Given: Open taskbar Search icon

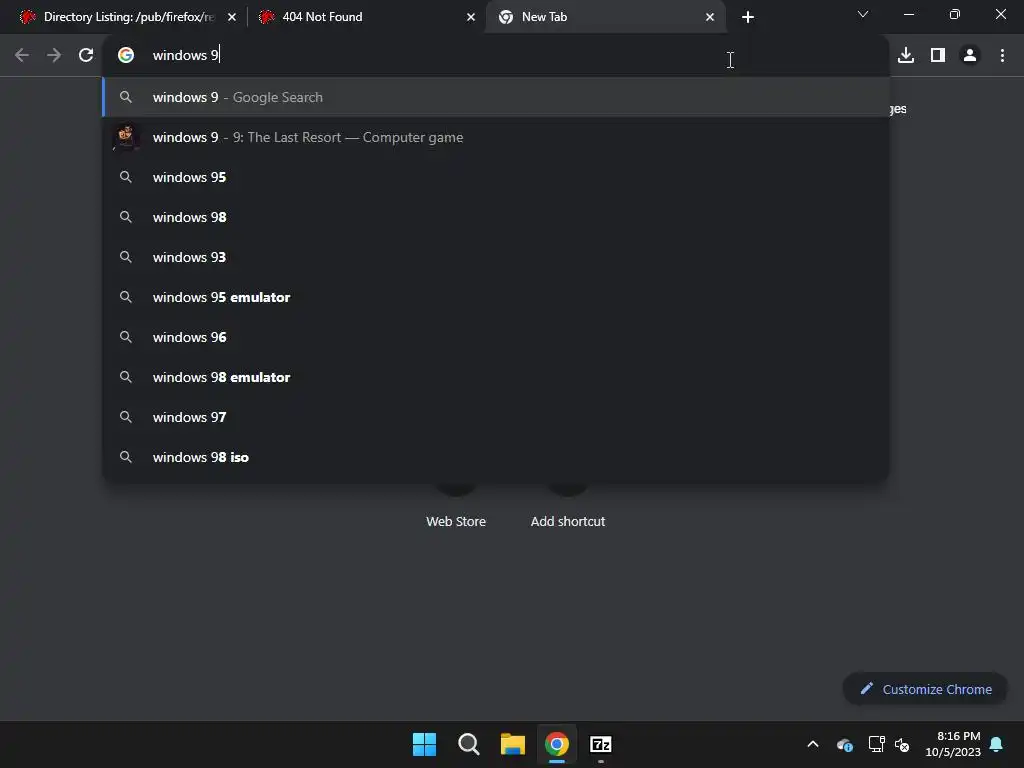Looking at the screenshot, I should 468,744.
